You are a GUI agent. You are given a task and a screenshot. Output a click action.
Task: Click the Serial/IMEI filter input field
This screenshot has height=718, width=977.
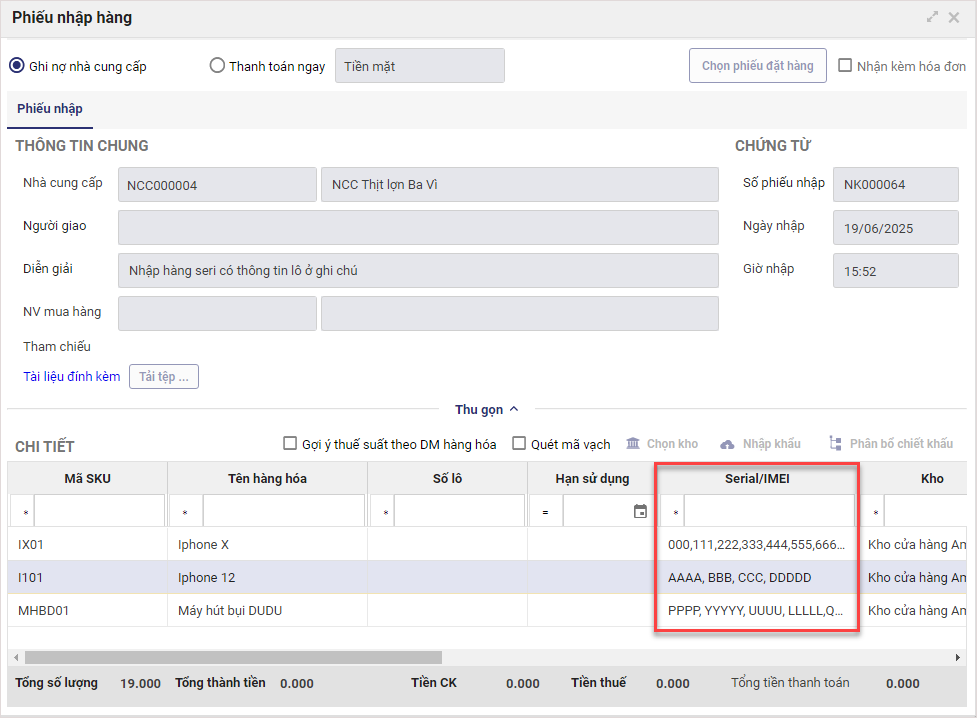[768, 512]
